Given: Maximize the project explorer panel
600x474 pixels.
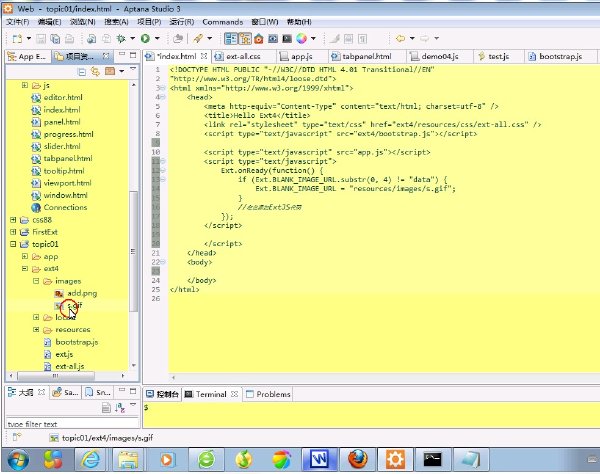Looking at the screenshot, I should (133, 55).
